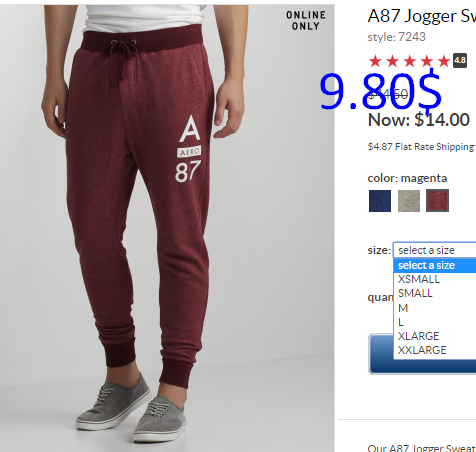476x452 pixels.
Task: Click the $4.87 Flat Rate Shipping text
Action: pyautogui.click(x=421, y=147)
